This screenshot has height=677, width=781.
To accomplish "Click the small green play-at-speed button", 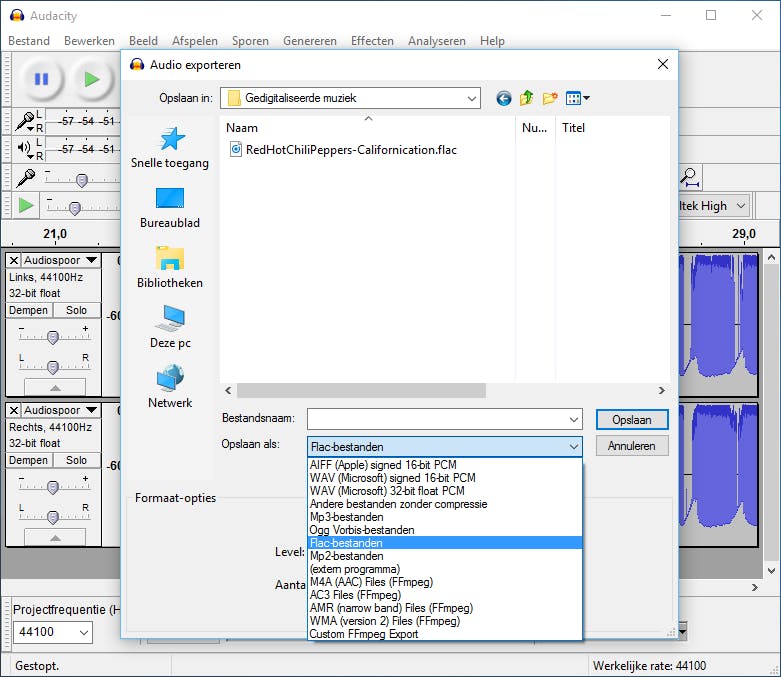I will 25,205.
